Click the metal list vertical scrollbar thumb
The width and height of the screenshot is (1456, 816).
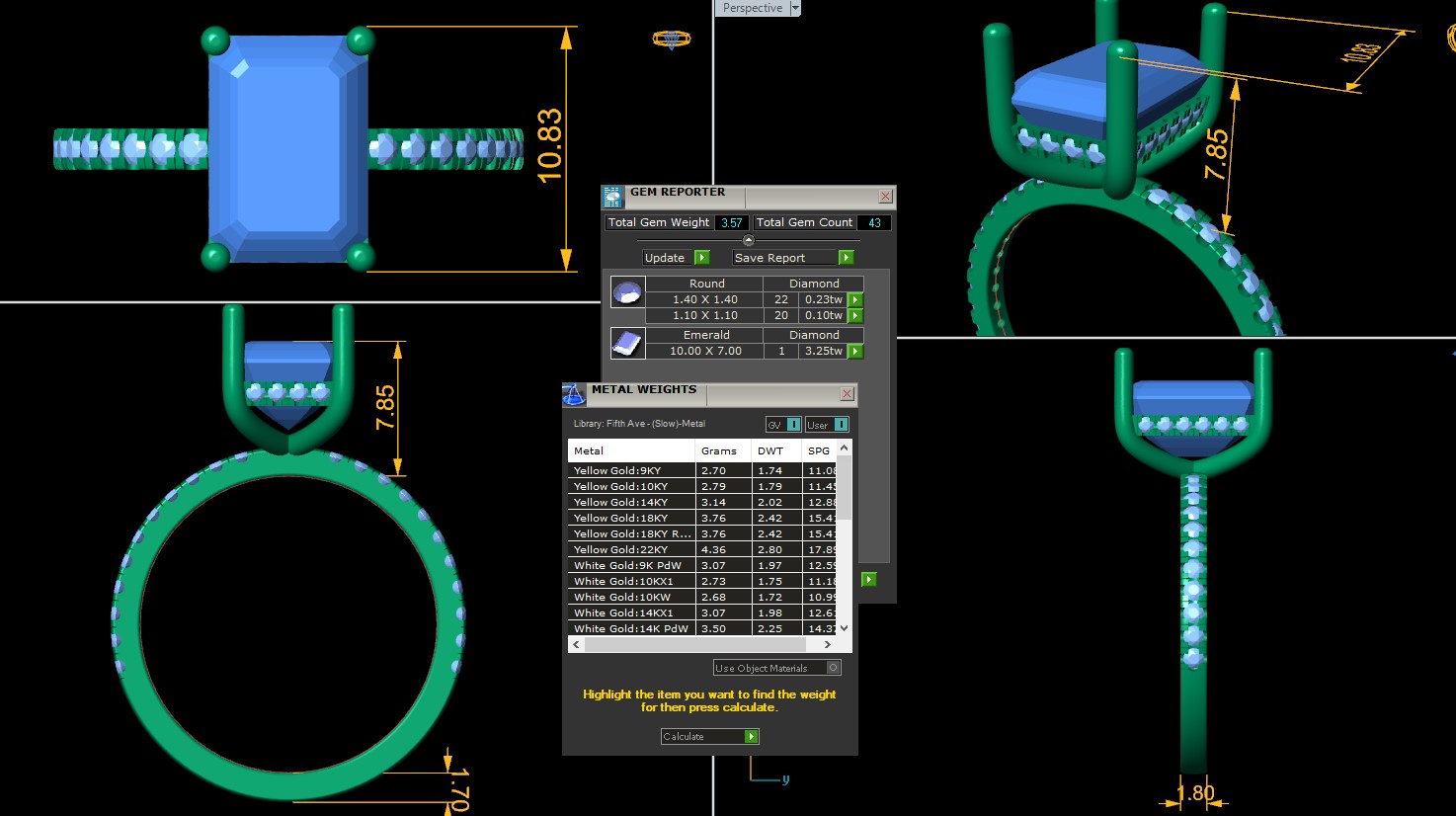pyautogui.click(x=844, y=488)
